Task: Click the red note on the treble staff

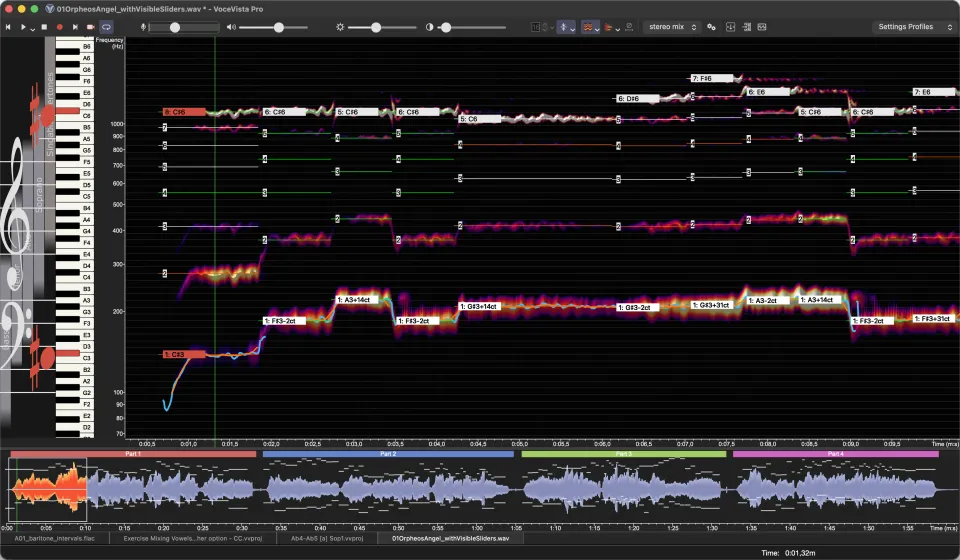Action: pyautogui.click(x=47, y=115)
